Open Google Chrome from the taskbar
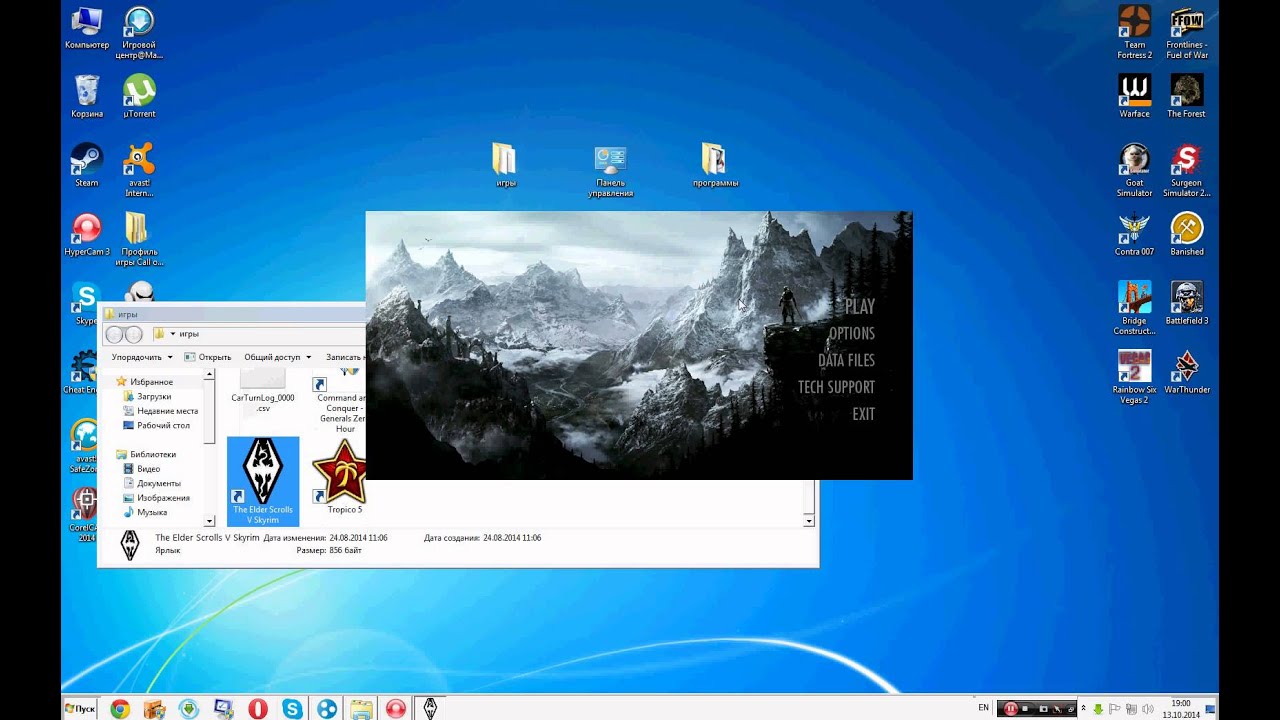Screen dimensions: 1280x720 [120, 709]
